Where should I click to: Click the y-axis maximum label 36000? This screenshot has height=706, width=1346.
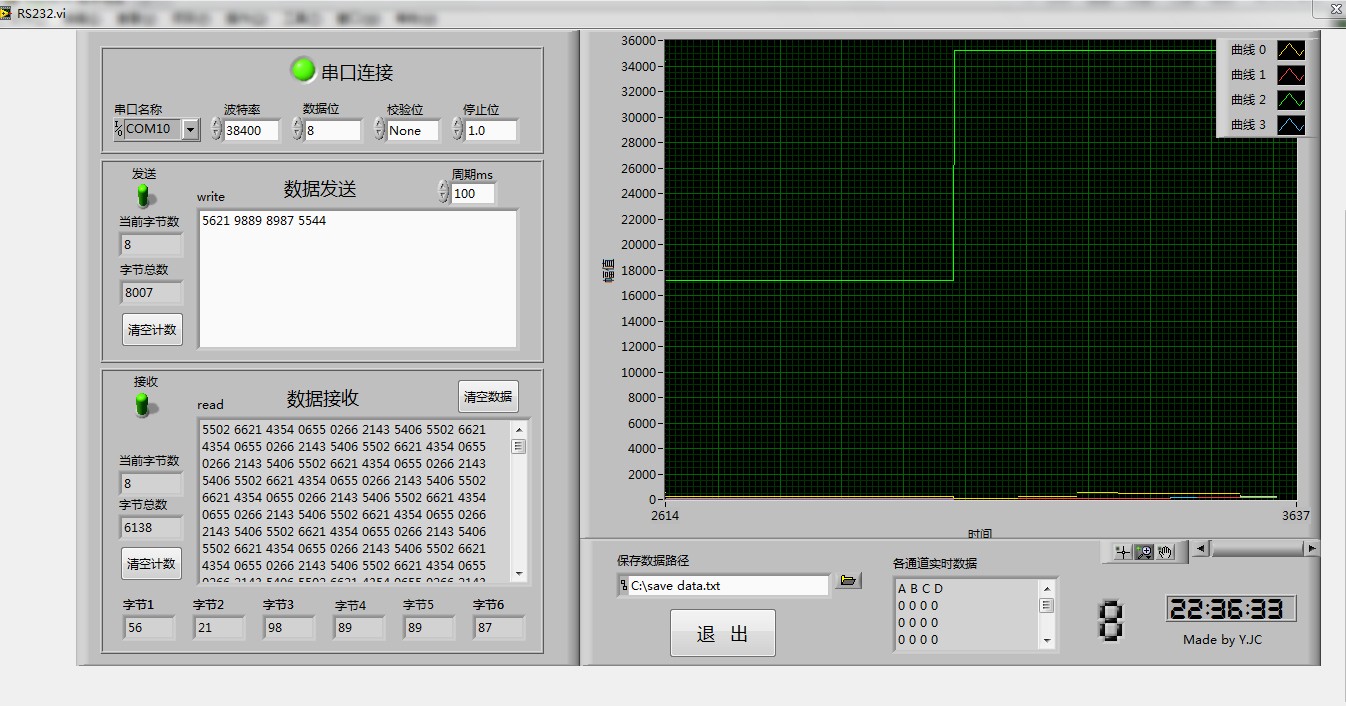(x=638, y=41)
